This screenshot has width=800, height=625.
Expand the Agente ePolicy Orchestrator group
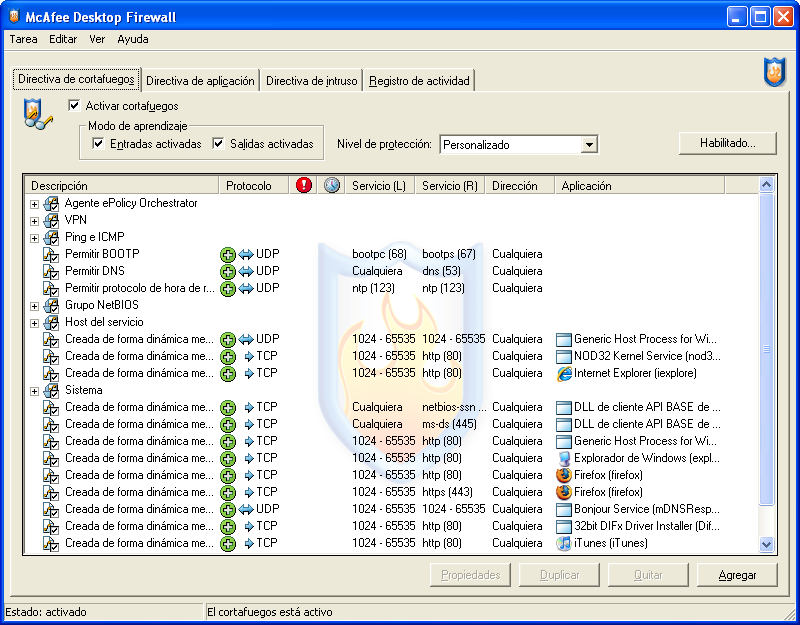point(34,204)
